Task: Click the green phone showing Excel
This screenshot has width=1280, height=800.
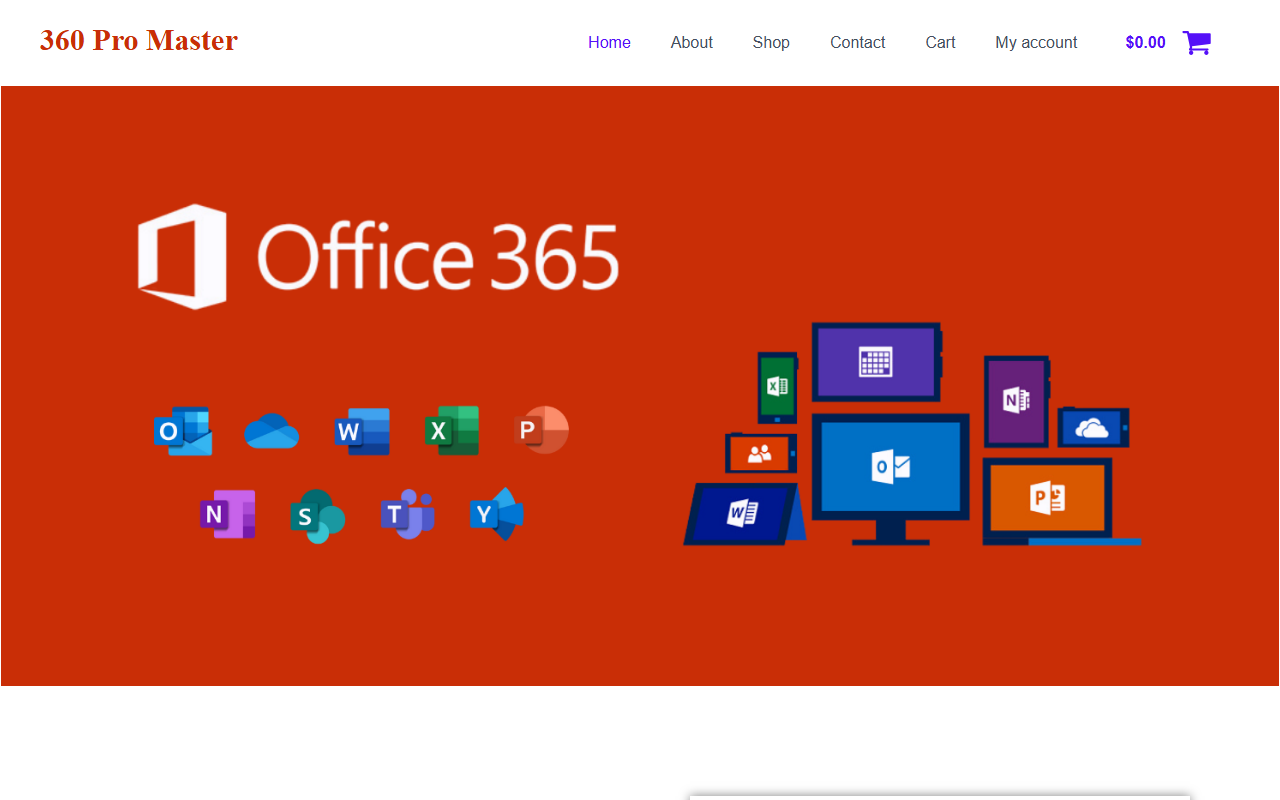Action: pos(777,387)
